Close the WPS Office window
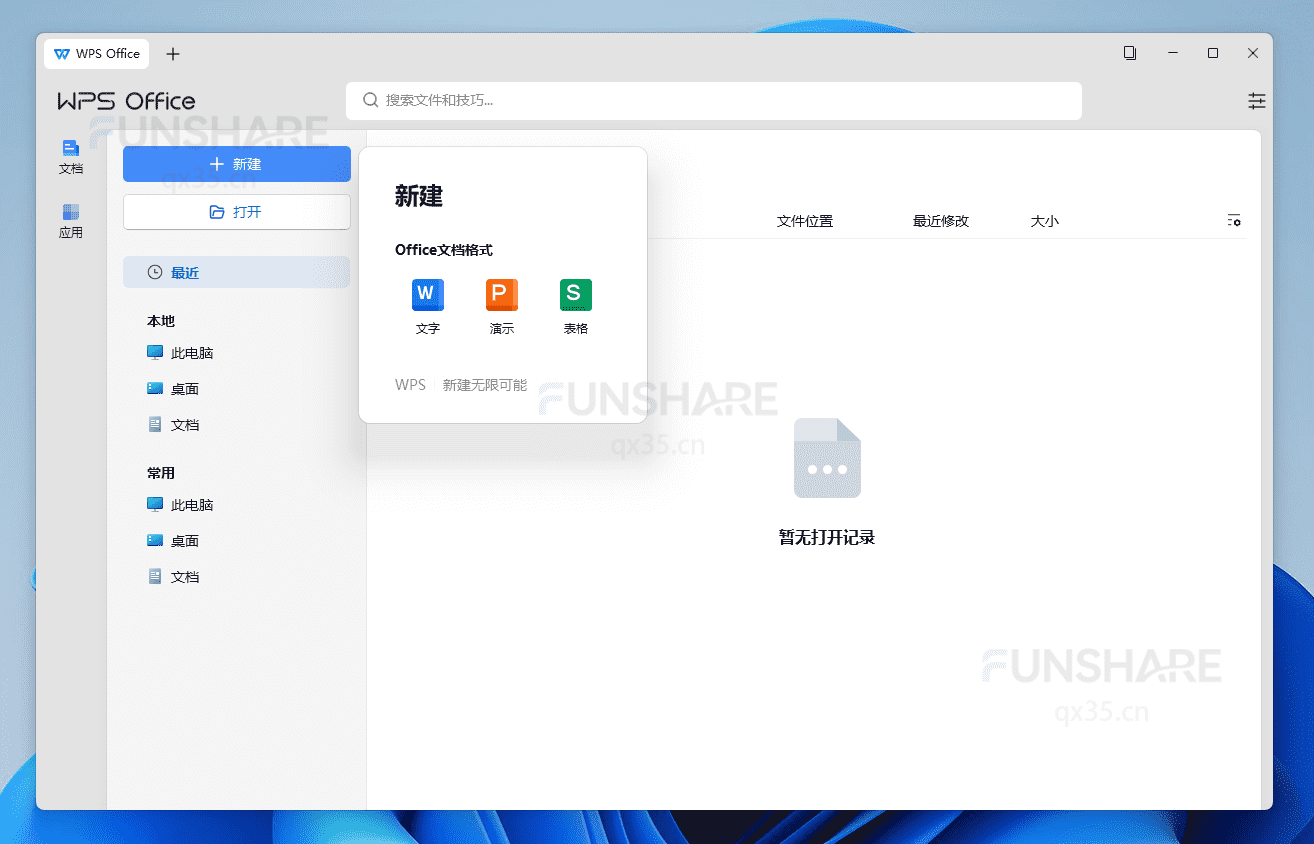This screenshot has width=1314, height=844. tap(1253, 53)
